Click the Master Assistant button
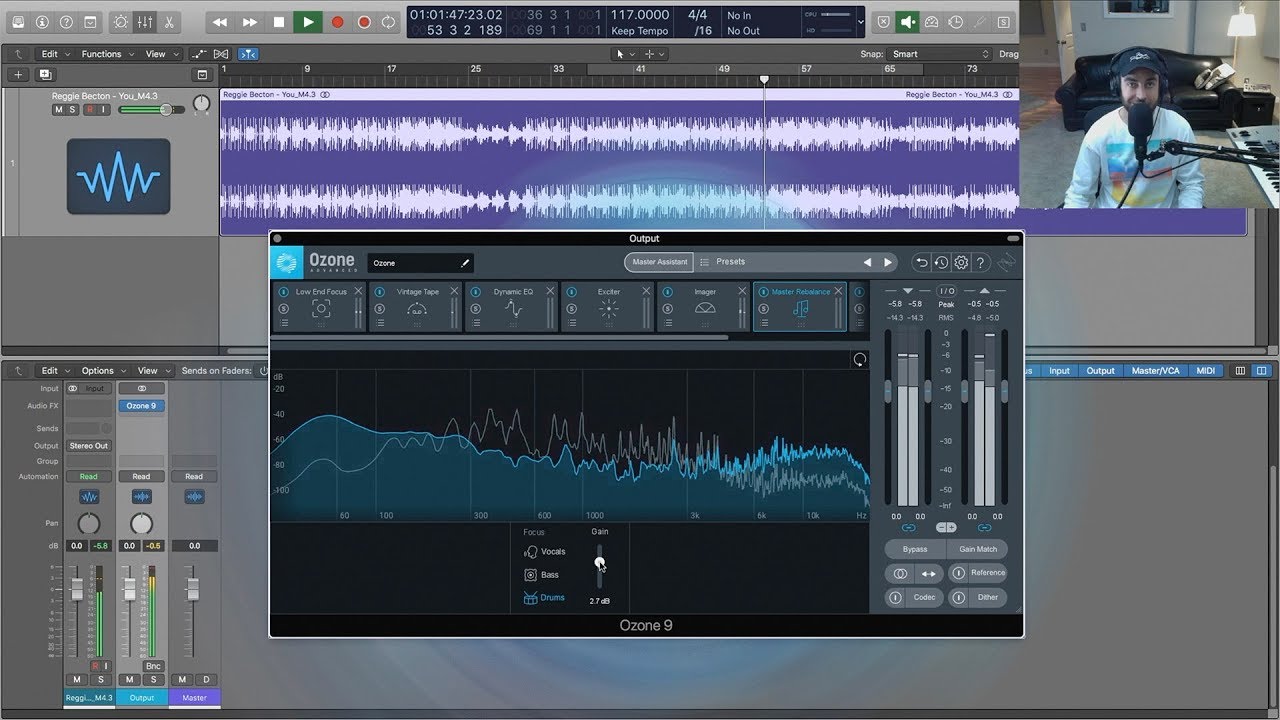 tap(660, 262)
